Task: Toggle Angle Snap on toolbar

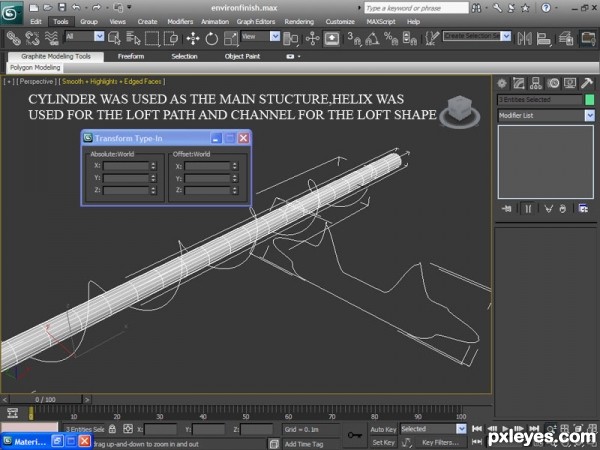Action: point(372,38)
